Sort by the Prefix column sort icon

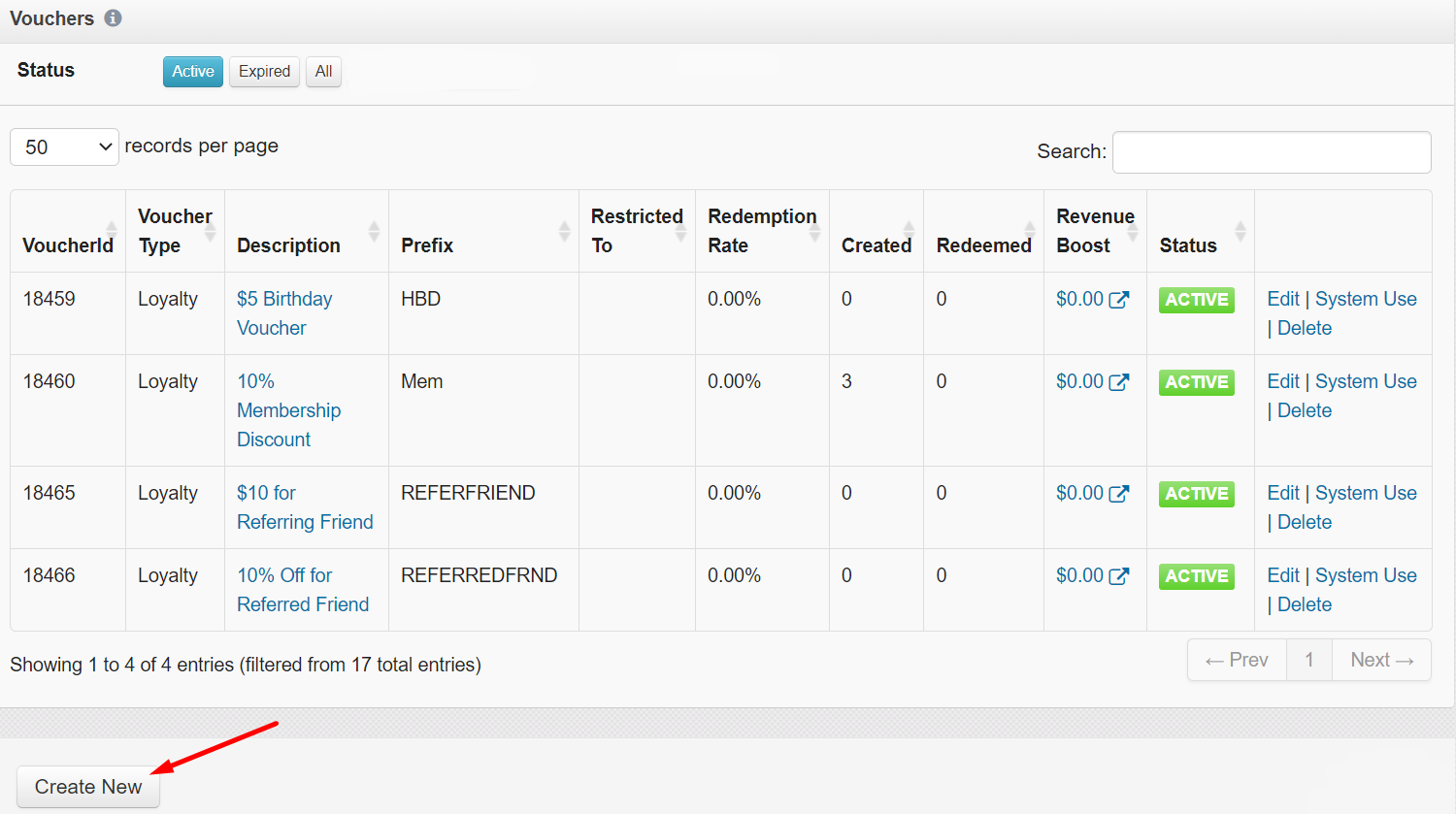pos(564,231)
